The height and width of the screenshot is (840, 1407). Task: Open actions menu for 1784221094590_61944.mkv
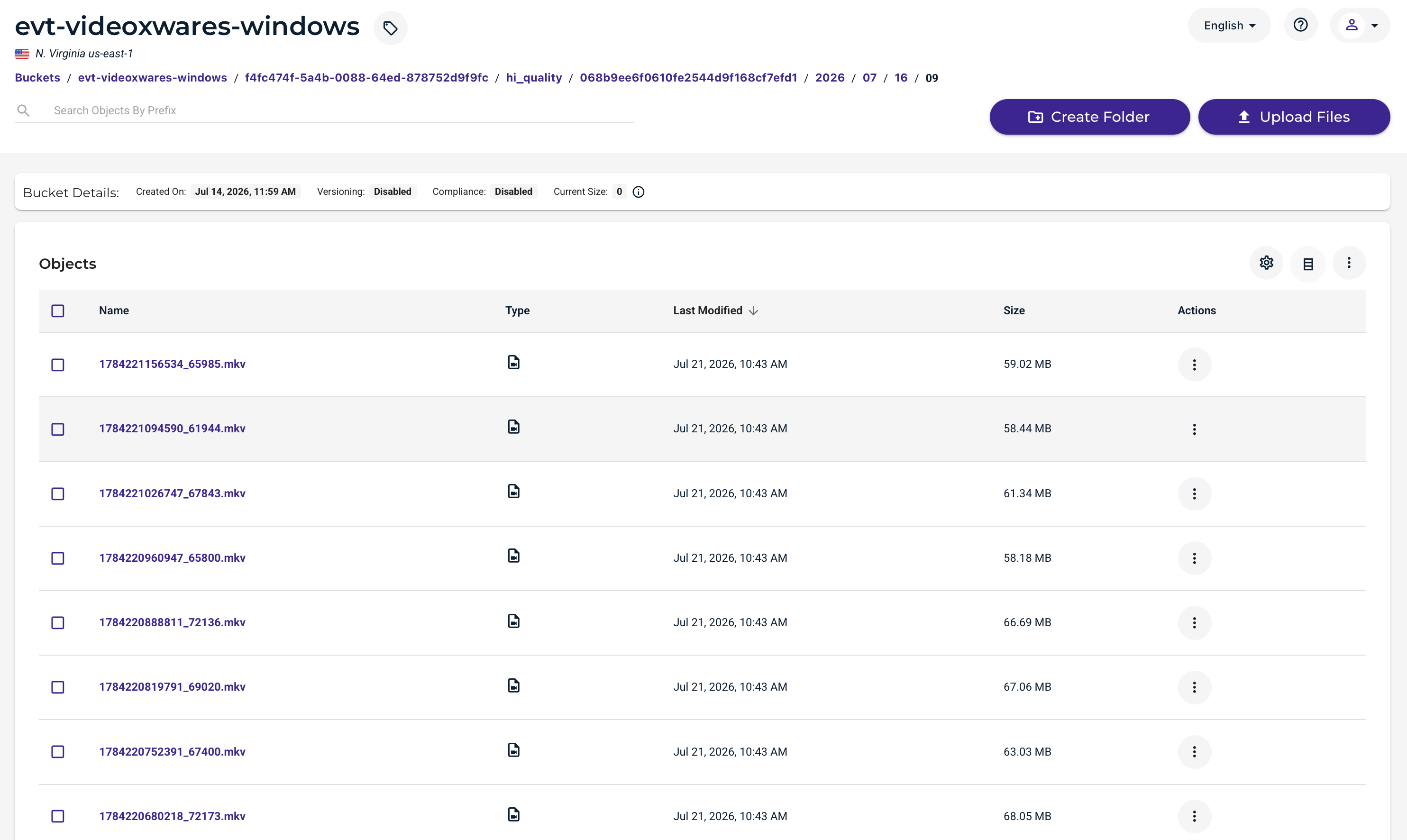[1194, 429]
